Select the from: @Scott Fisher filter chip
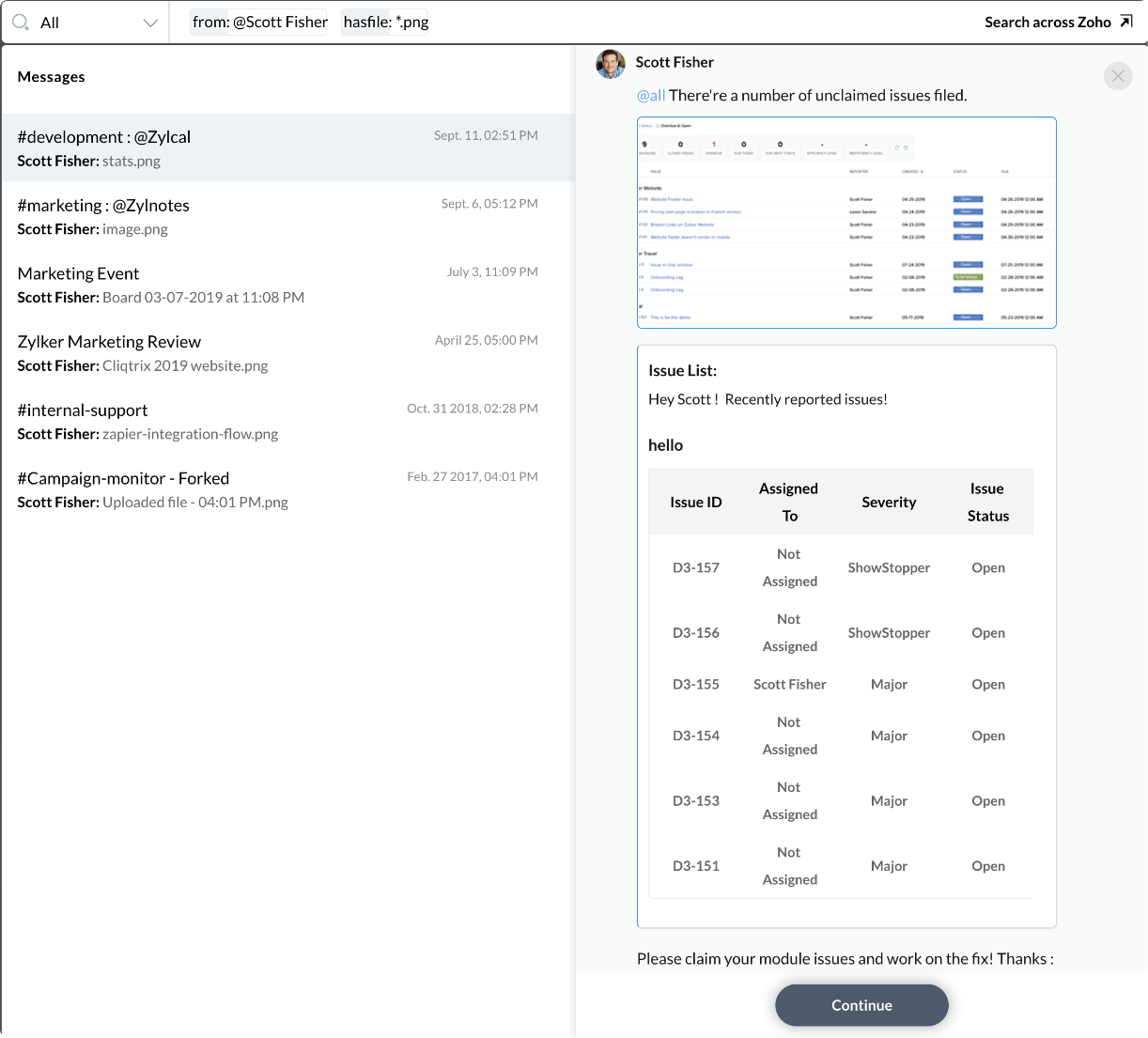The image size is (1148, 1038). [x=258, y=21]
